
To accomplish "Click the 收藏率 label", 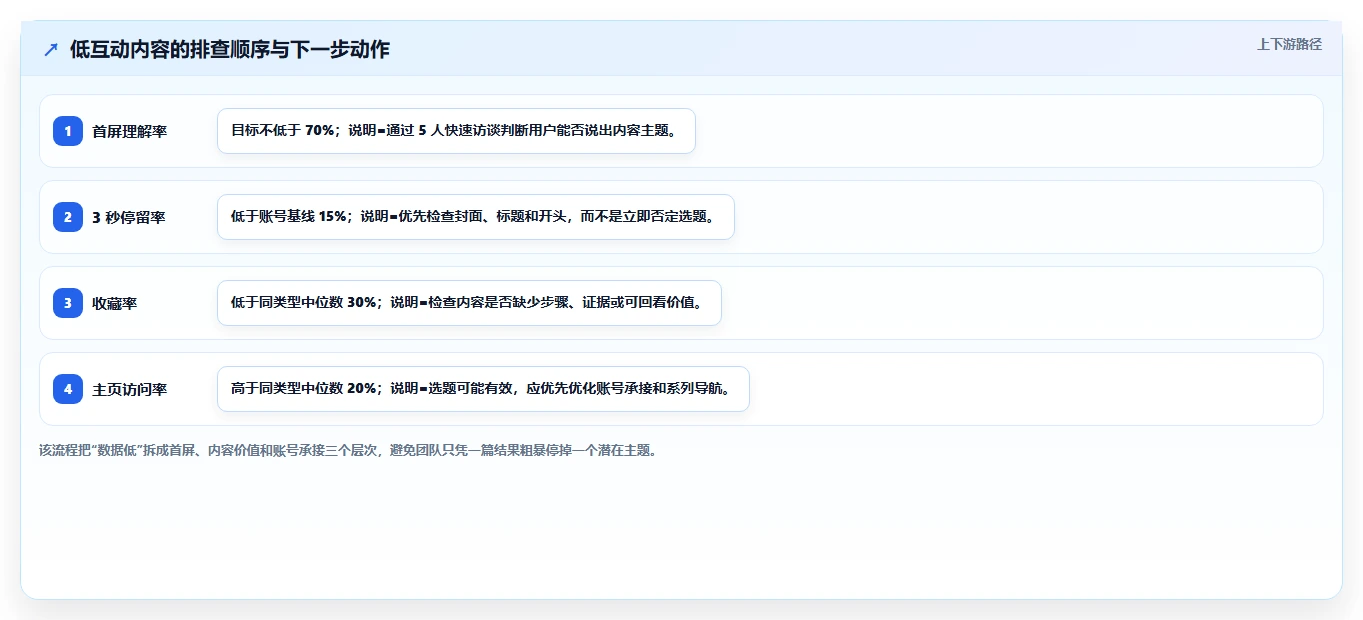I will [114, 303].
